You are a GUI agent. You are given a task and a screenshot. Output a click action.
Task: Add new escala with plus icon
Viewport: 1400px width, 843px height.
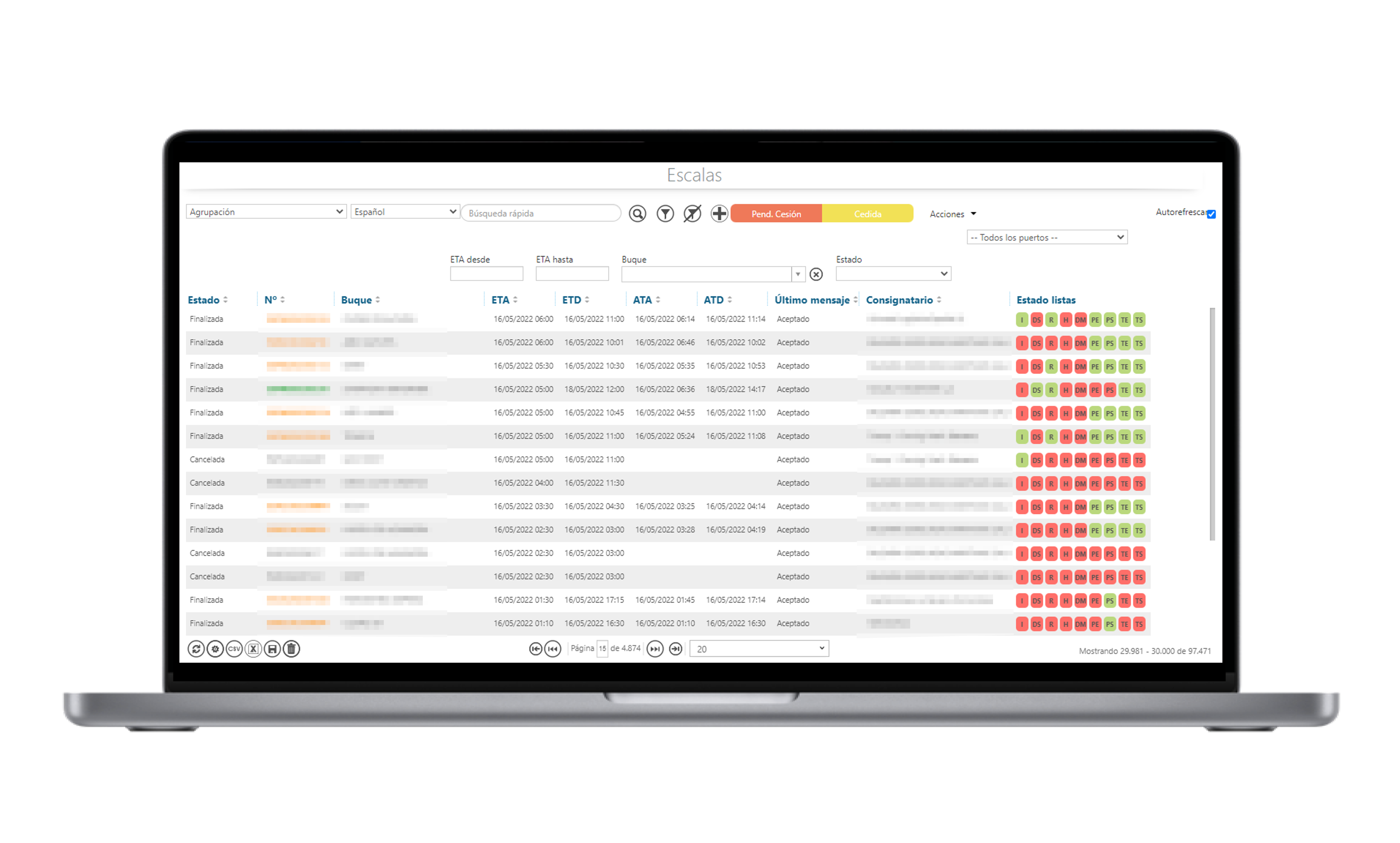tap(719, 213)
